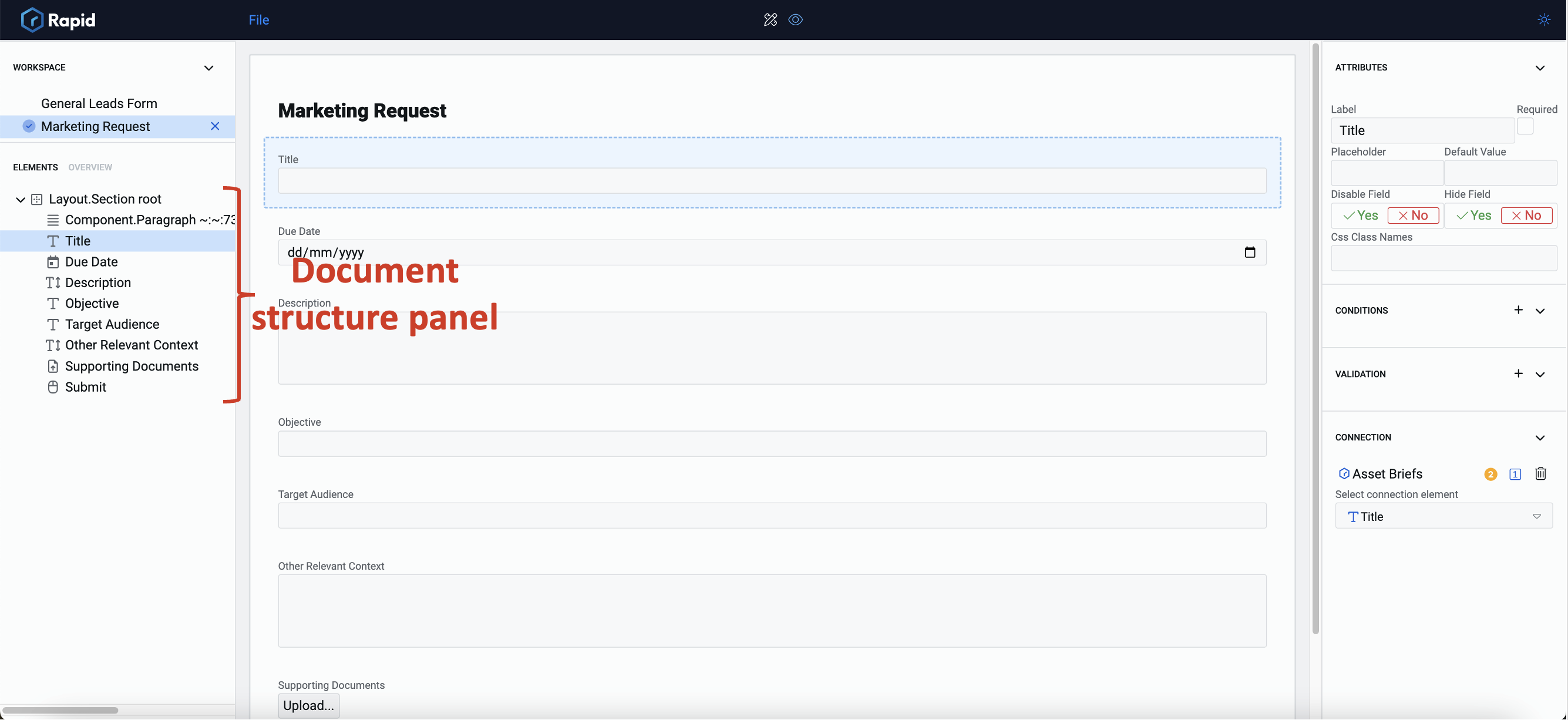Select the OVERVIEW tab

pos(90,167)
